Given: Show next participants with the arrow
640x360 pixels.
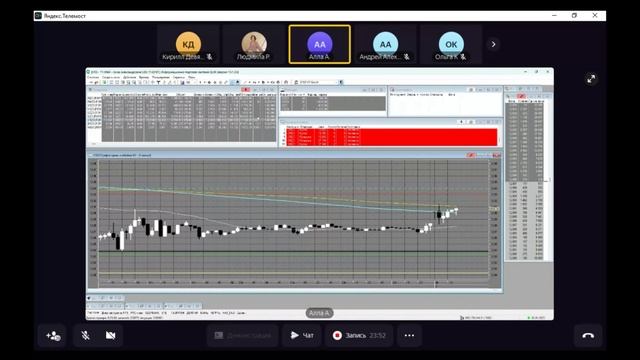Looking at the screenshot, I should coord(493,44).
